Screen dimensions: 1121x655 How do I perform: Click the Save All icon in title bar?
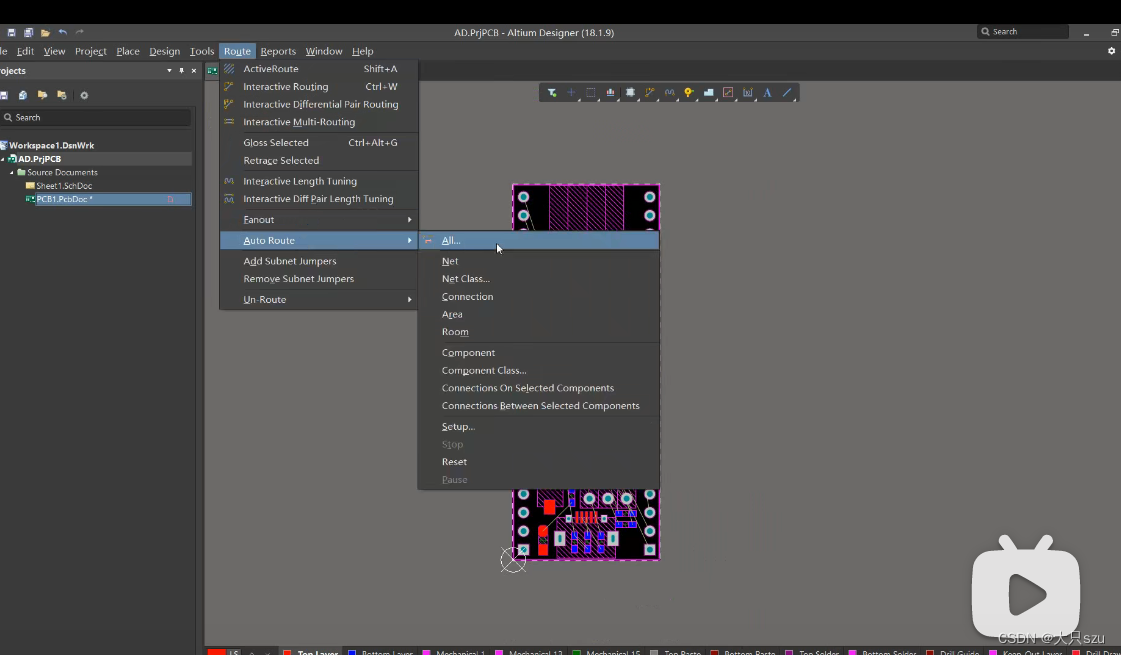pyautogui.click(x=29, y=32)
